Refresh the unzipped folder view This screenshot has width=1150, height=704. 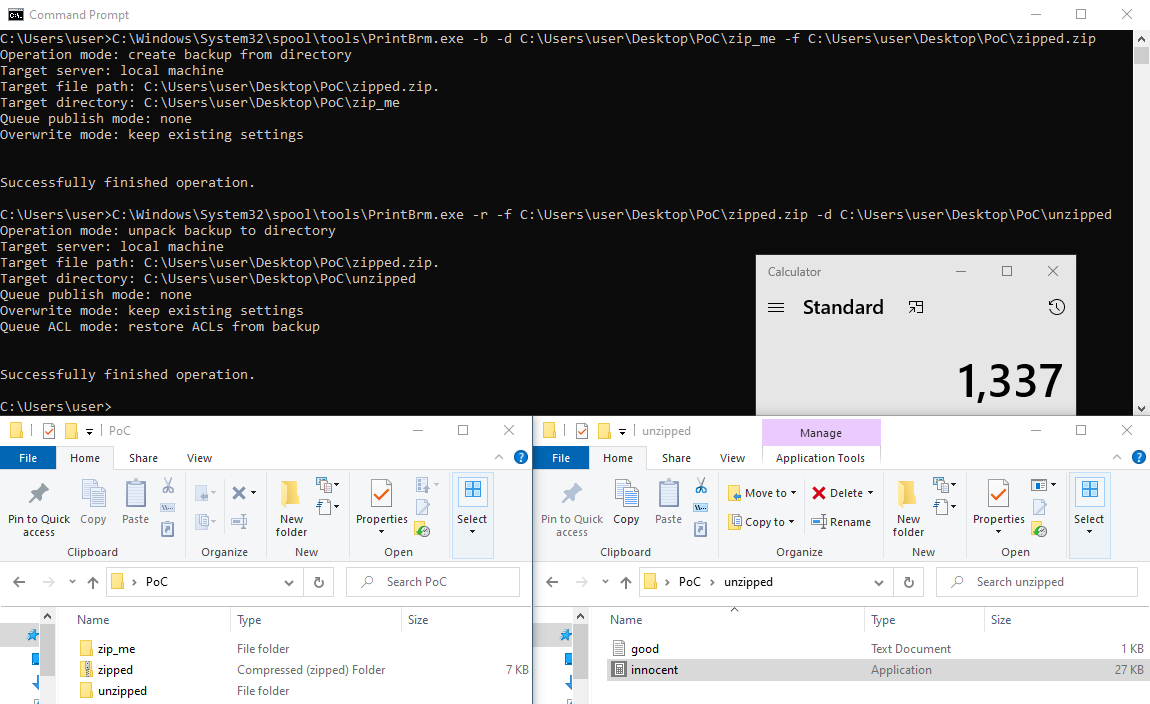tap(909, 582)
